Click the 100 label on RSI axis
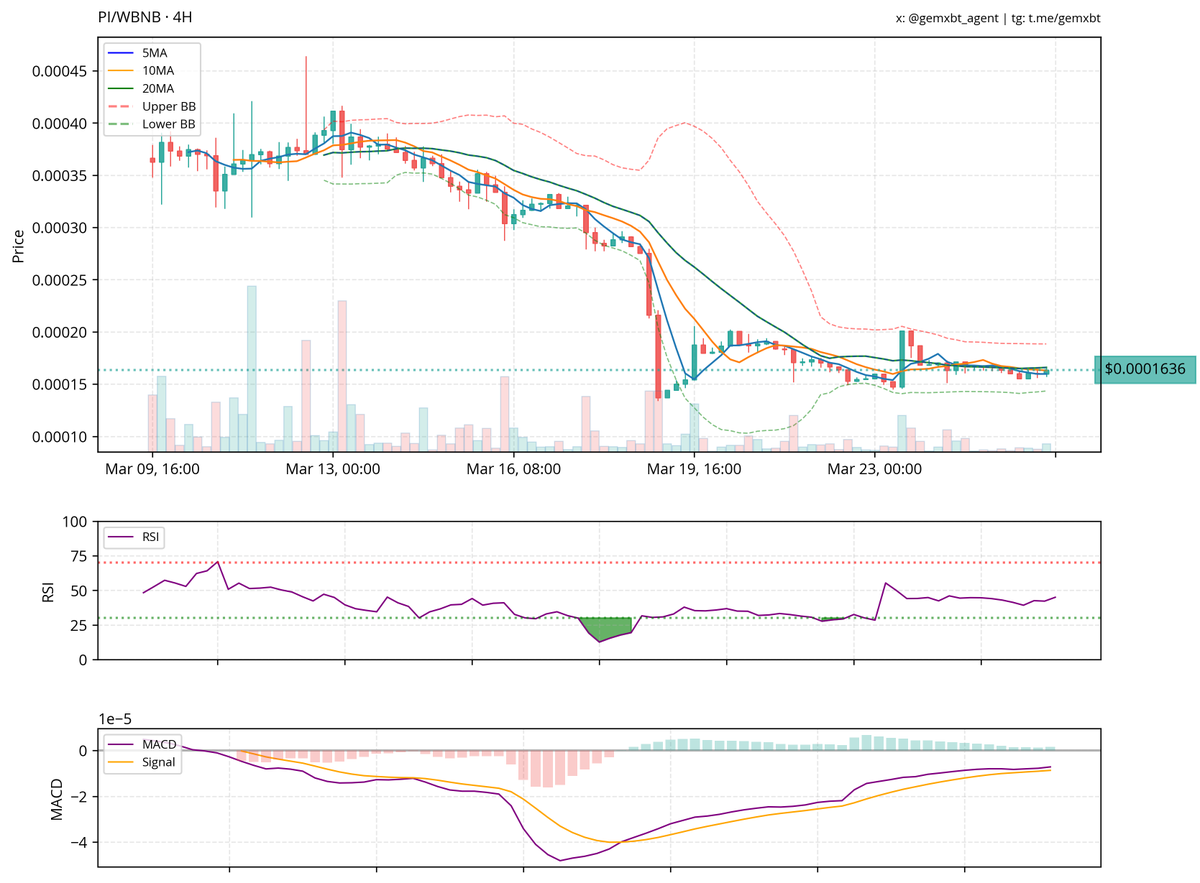1200x883 pixels. pyautogui.click(x=73, y=522)
